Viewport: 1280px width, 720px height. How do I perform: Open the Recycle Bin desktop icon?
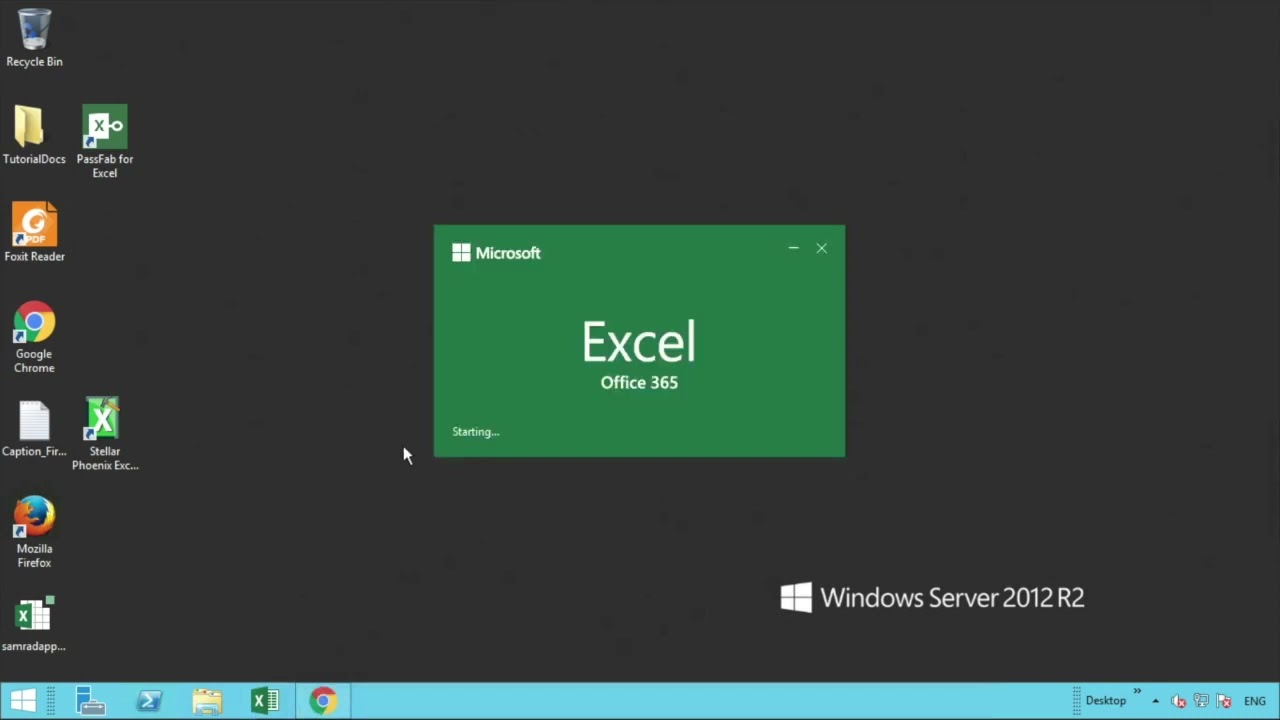(x=34, y=38)
